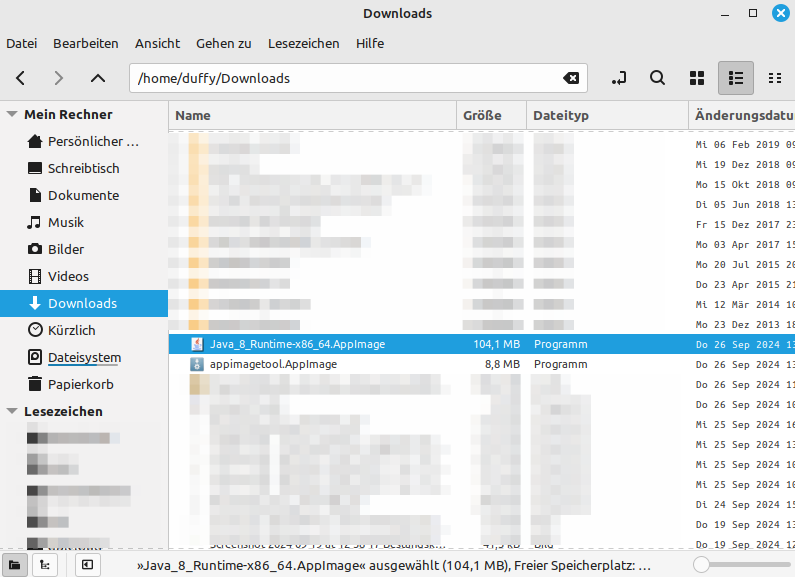Collapse the Mein Rechner section
Image resolution: width=795 pixels, height=577 pixels.
pos(13,115)
